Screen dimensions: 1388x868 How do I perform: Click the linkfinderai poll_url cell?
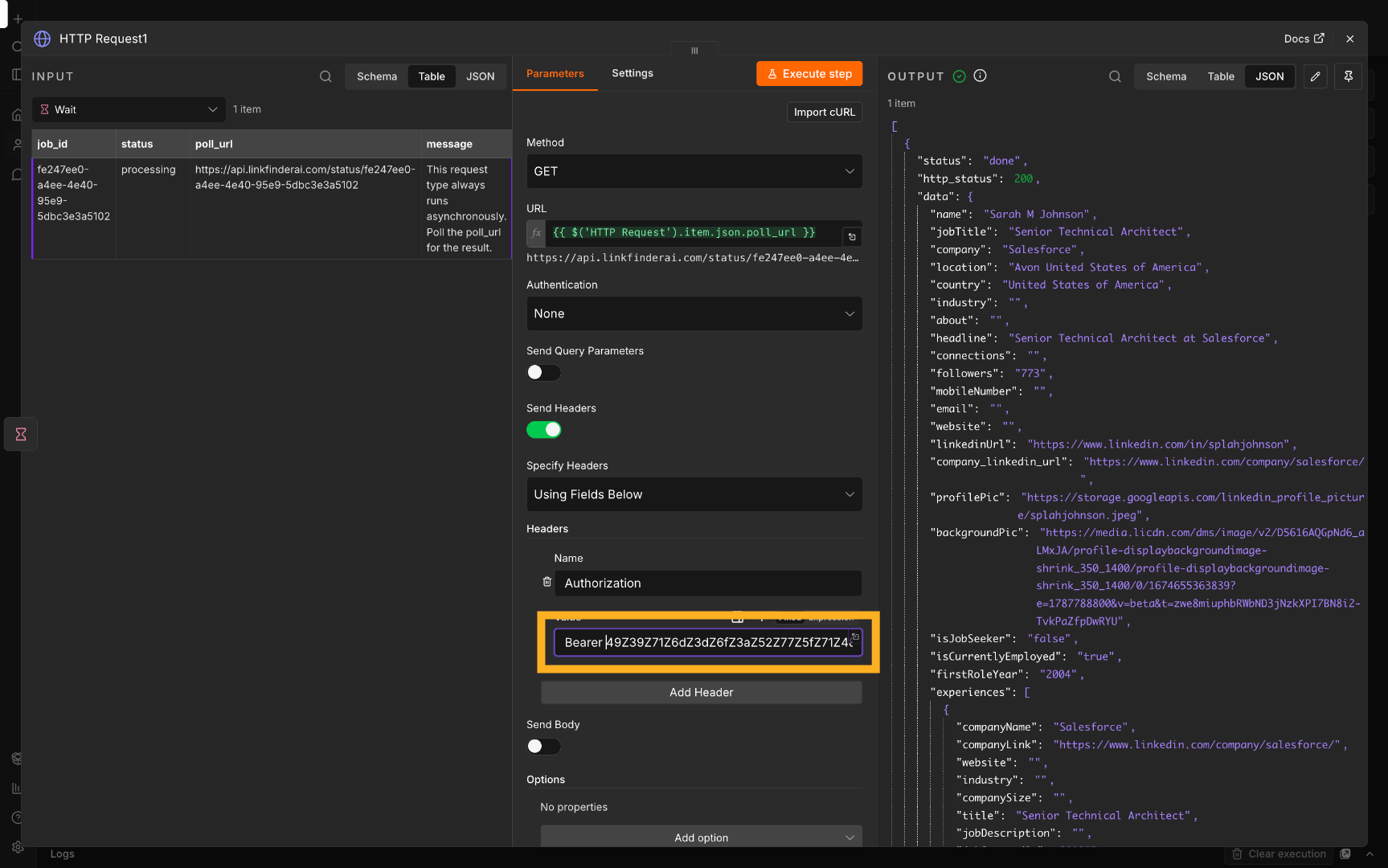(305, 209)
